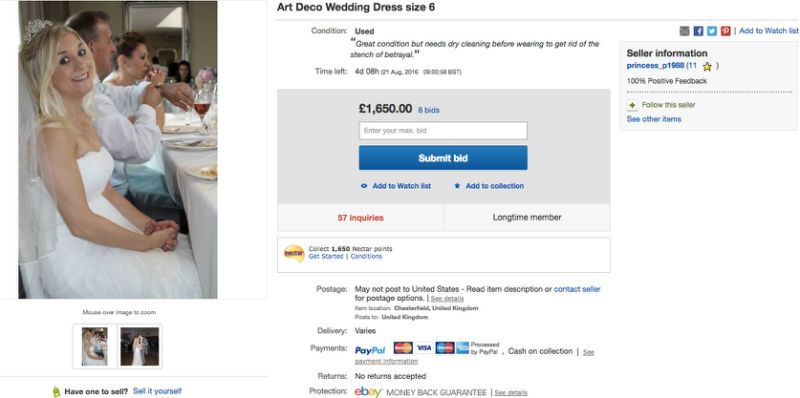Image resolution: width=800 pixels, height=398 pixels.
Task: Share listing on Pinterest icon
Action: pos(726,31)
